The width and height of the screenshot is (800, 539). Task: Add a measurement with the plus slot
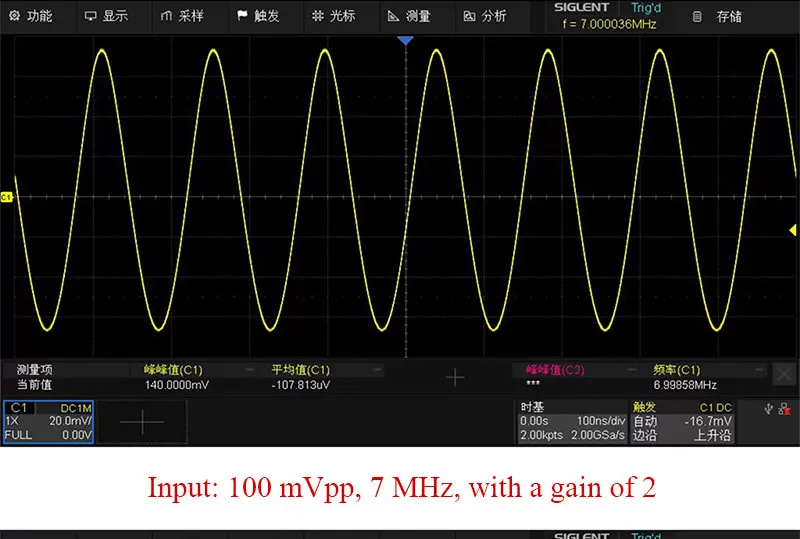[x=455, y=378]
